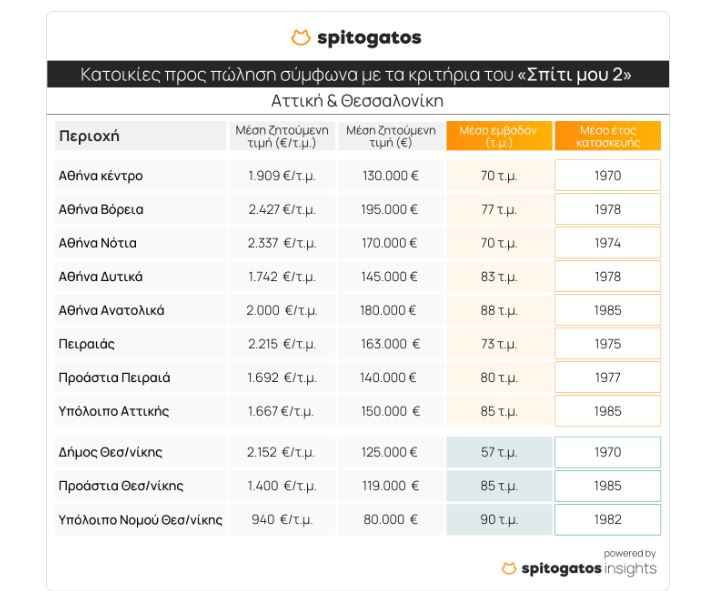Click the top spitogatos brand name text
This screenshot has height=591, width=703.
(369, 38)
